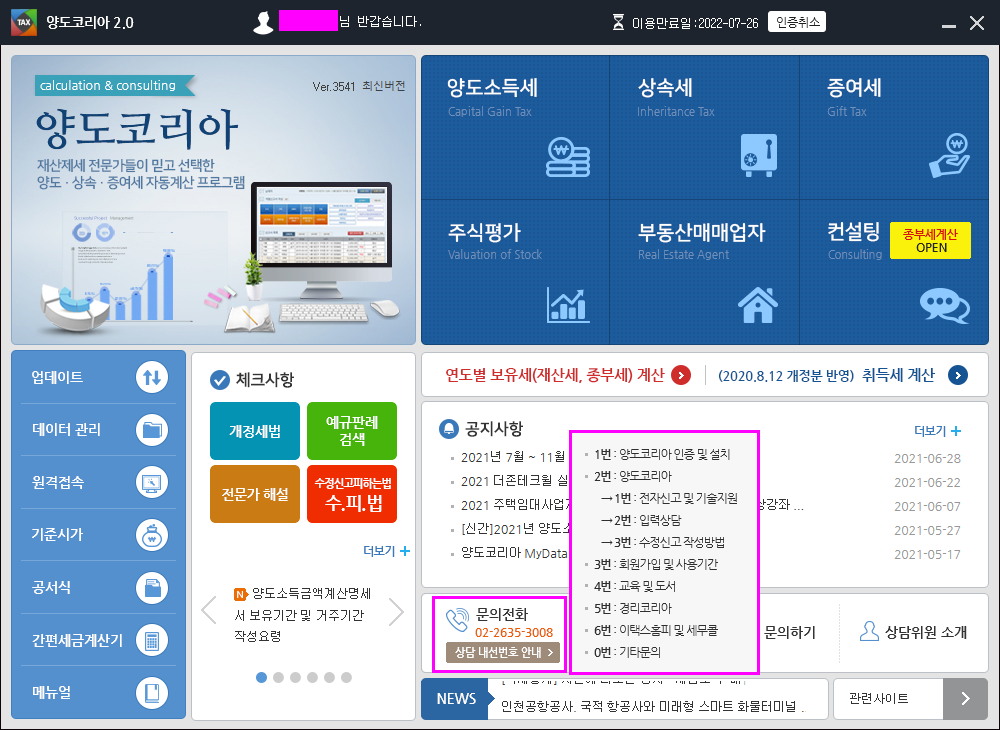Viewport: 1000px width, 730px height.
Task: Click the 양도소득금액계산명세서 보유기간 slide text
Action: point(303,615)
